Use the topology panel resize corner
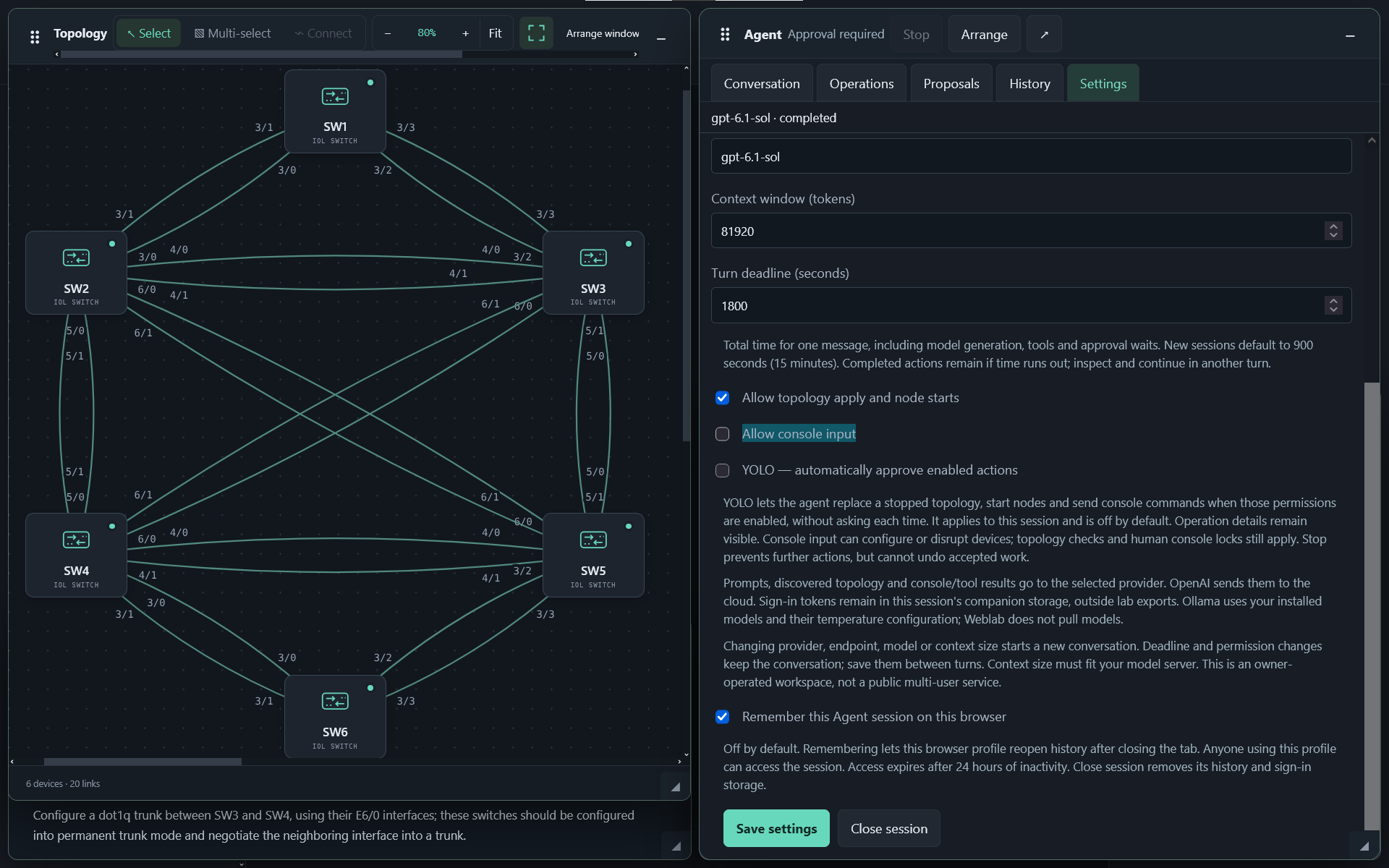 [676, 787]
